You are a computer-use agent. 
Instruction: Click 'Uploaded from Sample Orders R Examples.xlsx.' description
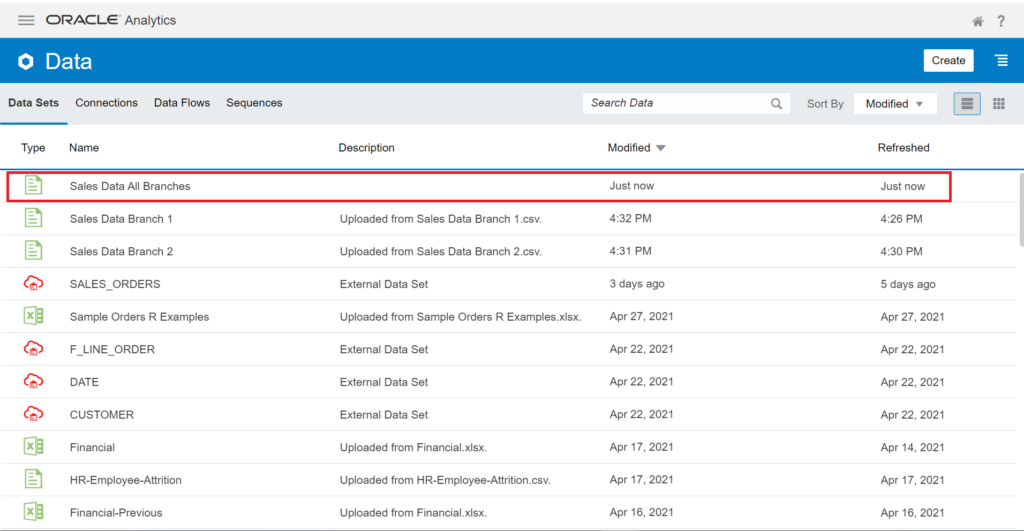point(460,317)
